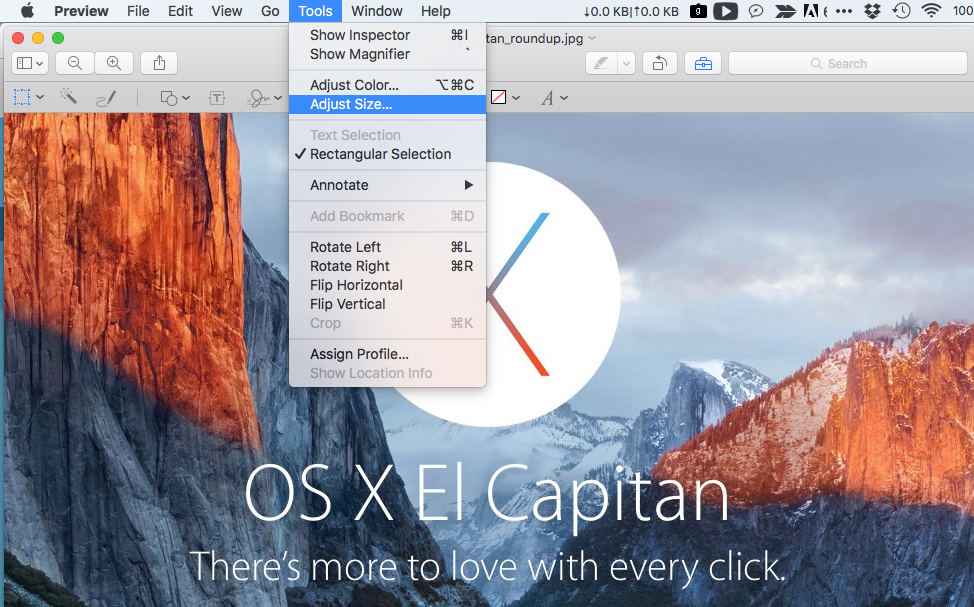
Task: Click the Share toolbar button
Action: [x=159, y=63]
